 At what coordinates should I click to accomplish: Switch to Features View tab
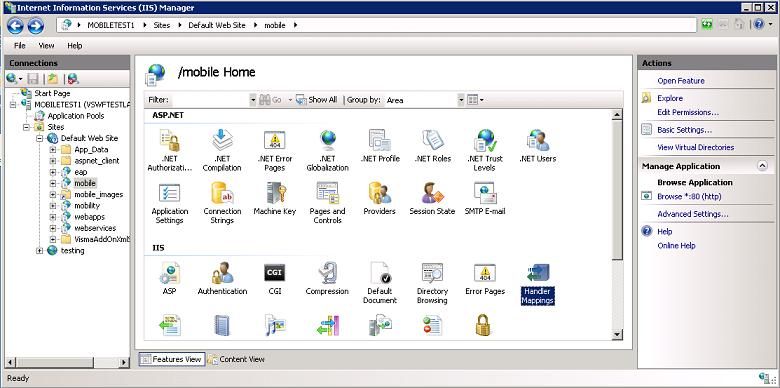171,359
